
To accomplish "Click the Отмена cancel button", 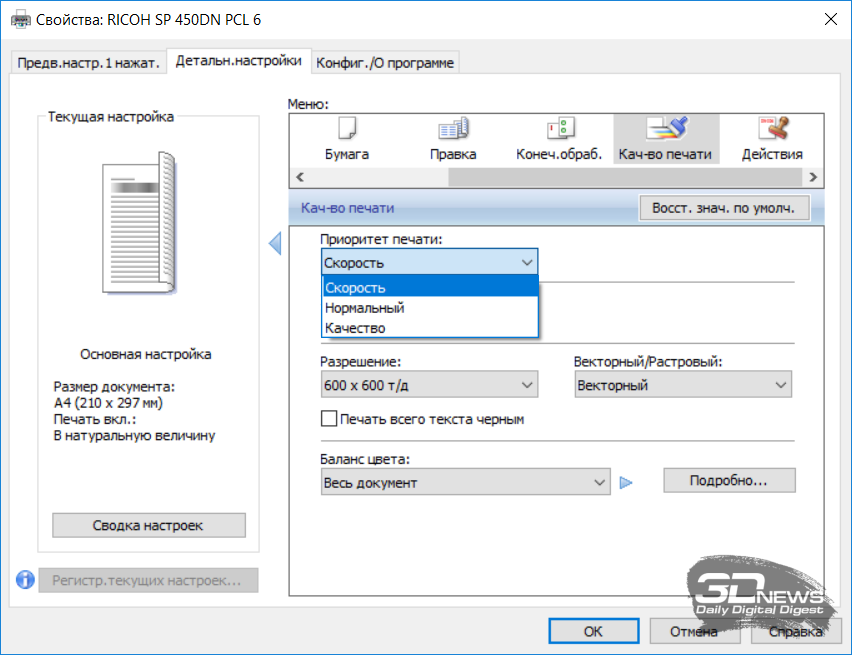I will pos(694,631).
